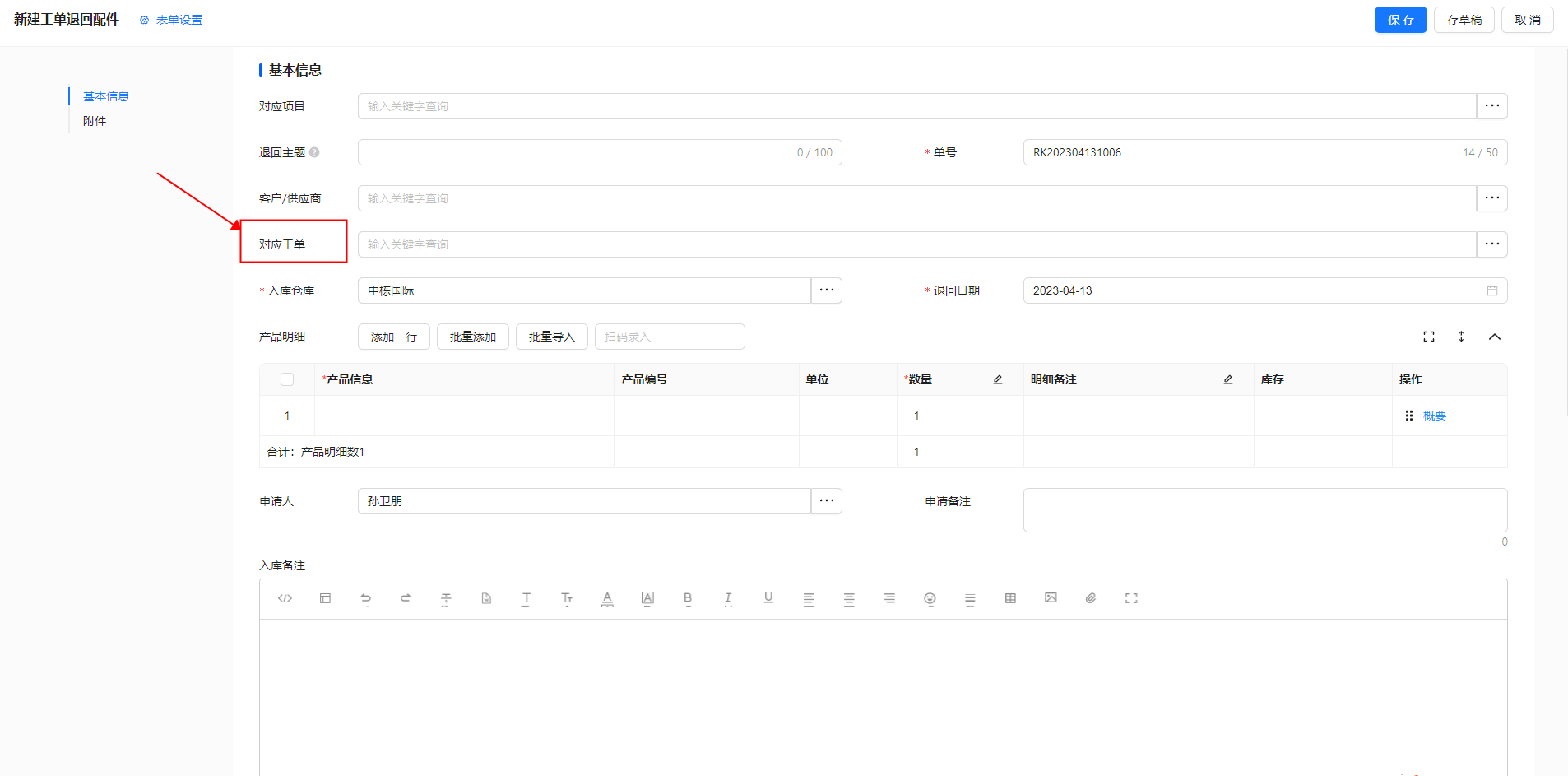Click the 对应工单 search input
The image size is (1568, 776).
(x=917, y=244)
